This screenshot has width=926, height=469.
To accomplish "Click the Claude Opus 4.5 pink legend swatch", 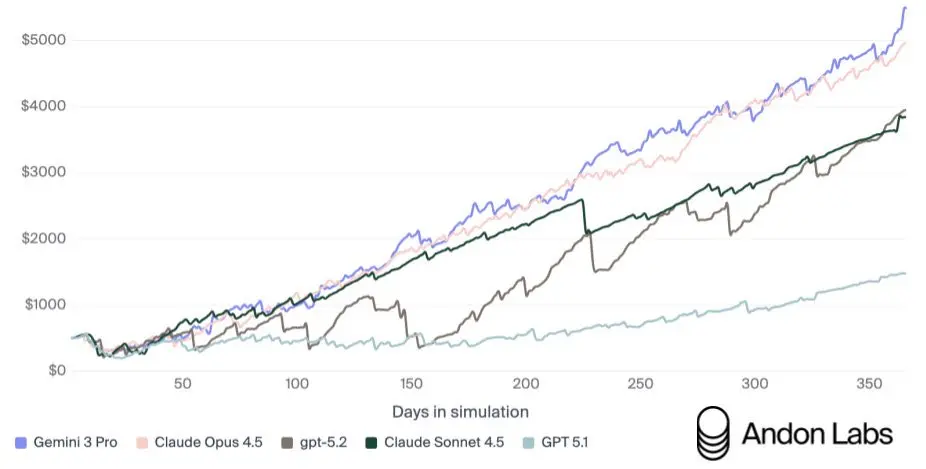I will pos(142,441).
